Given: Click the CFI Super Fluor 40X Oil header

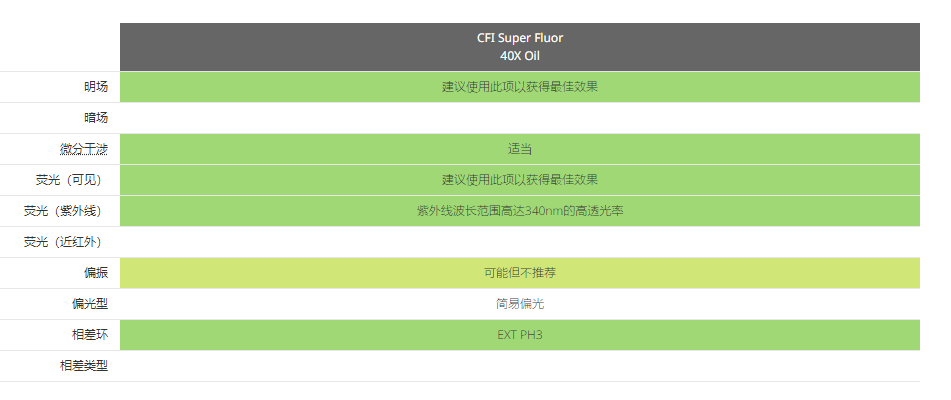Looking at the screenshot, I should point(519,47).
